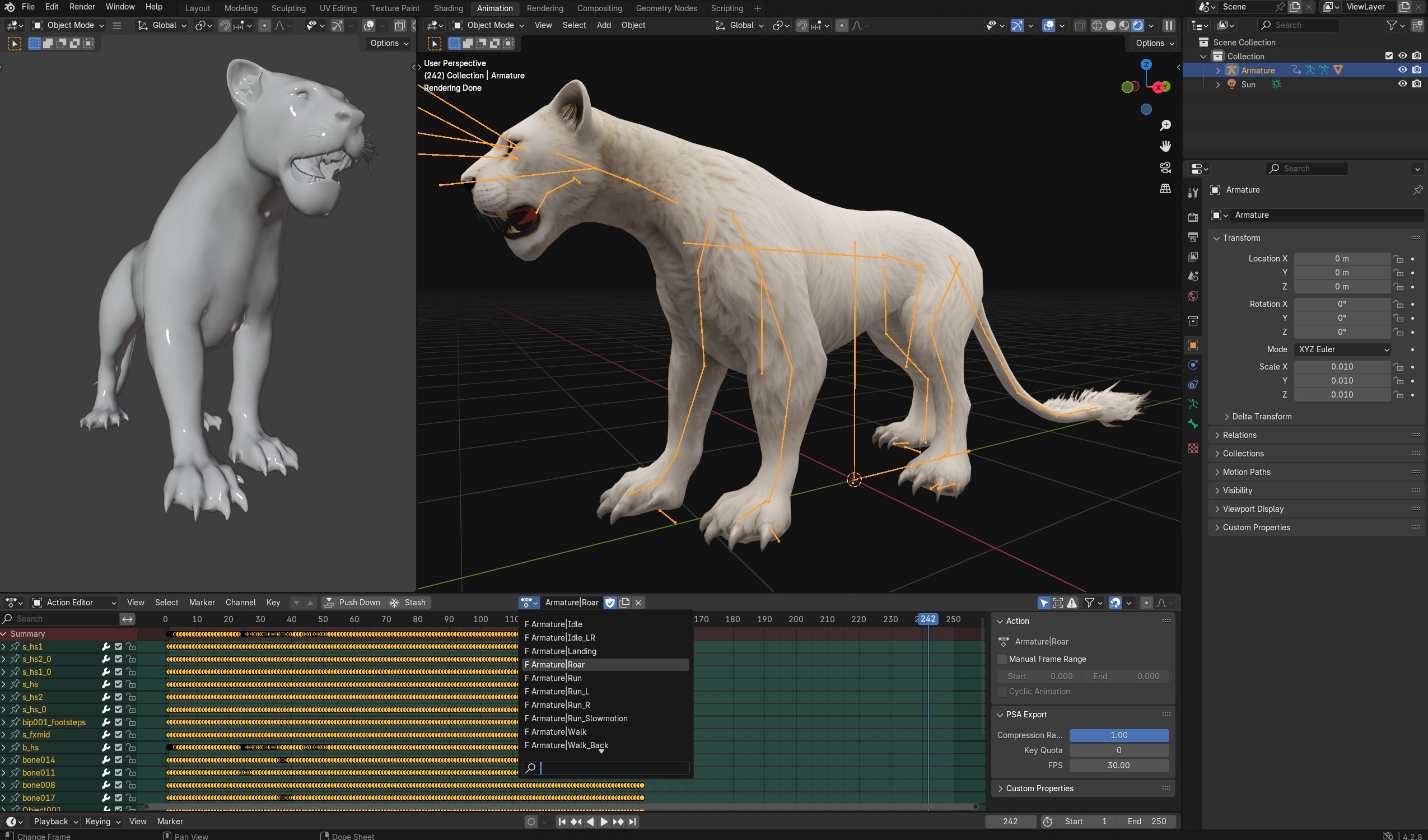Uncheck the s_hs1 channel mute checkbox
The image size is (1428, 840).
tap(118, 647)
